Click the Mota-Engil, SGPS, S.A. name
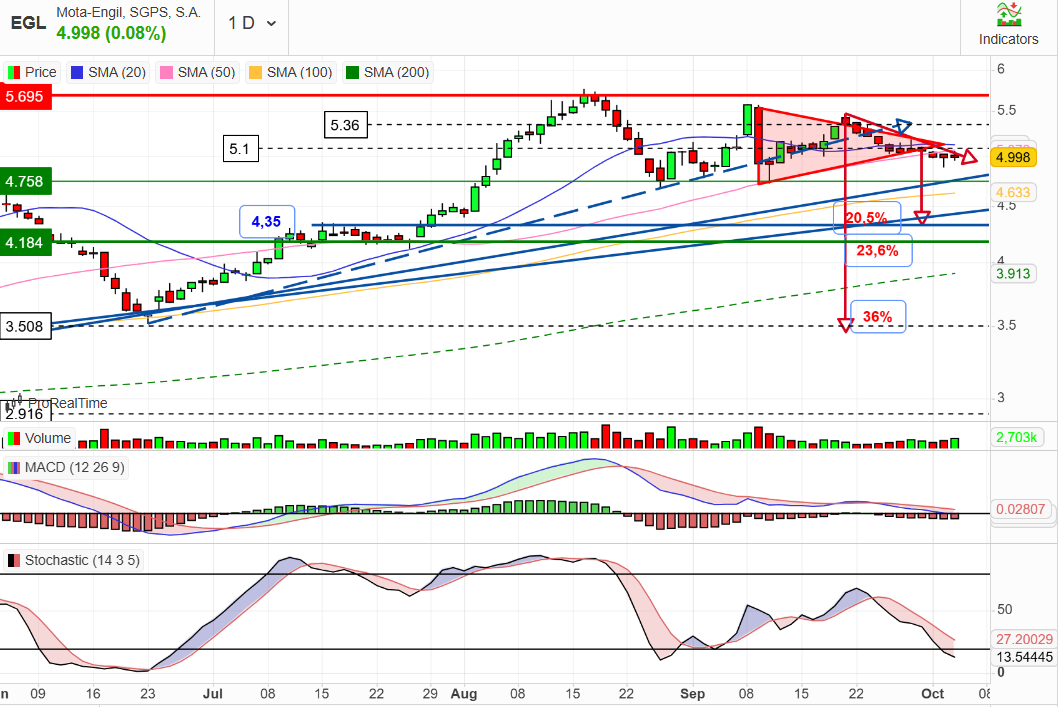Screen dimensions: 1058x707 [x=128, y=12]
